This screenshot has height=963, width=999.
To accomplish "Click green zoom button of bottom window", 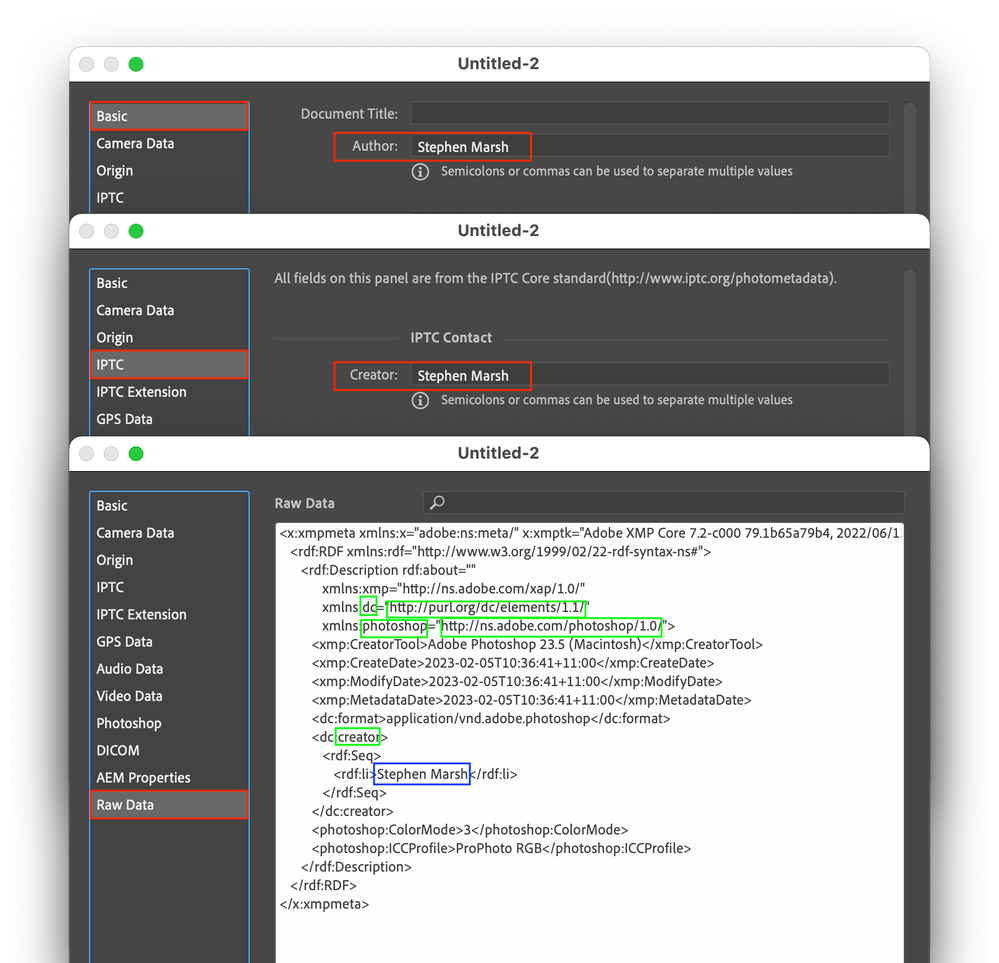I will point(136,454).
